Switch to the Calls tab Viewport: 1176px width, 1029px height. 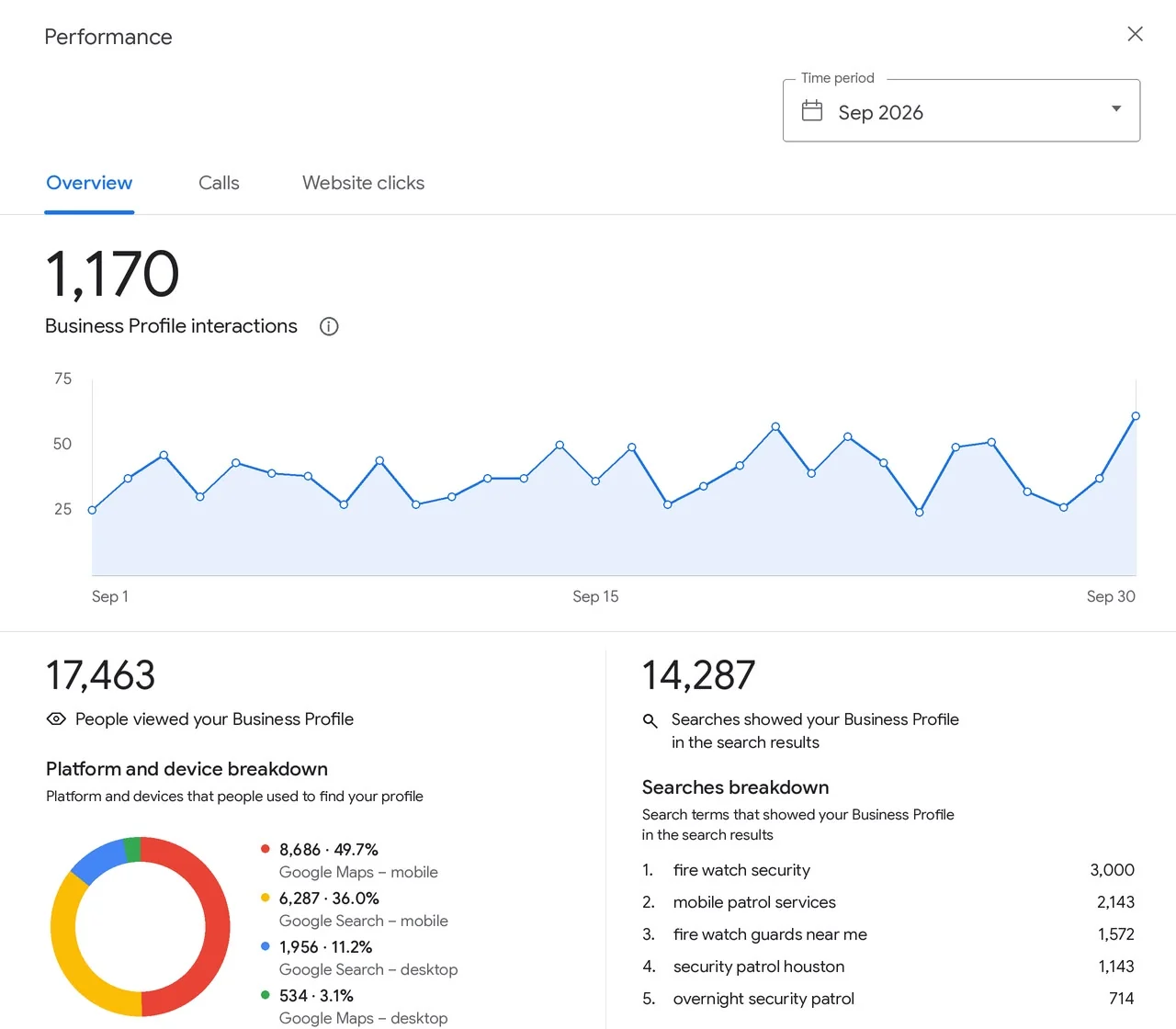point(219,183)
